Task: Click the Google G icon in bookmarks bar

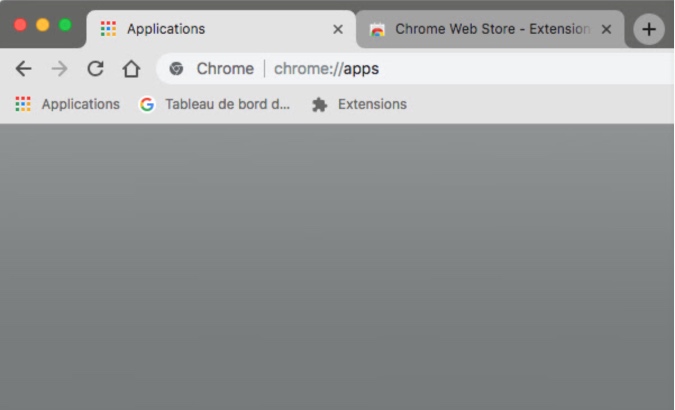Action: click(x=147, y=104)
